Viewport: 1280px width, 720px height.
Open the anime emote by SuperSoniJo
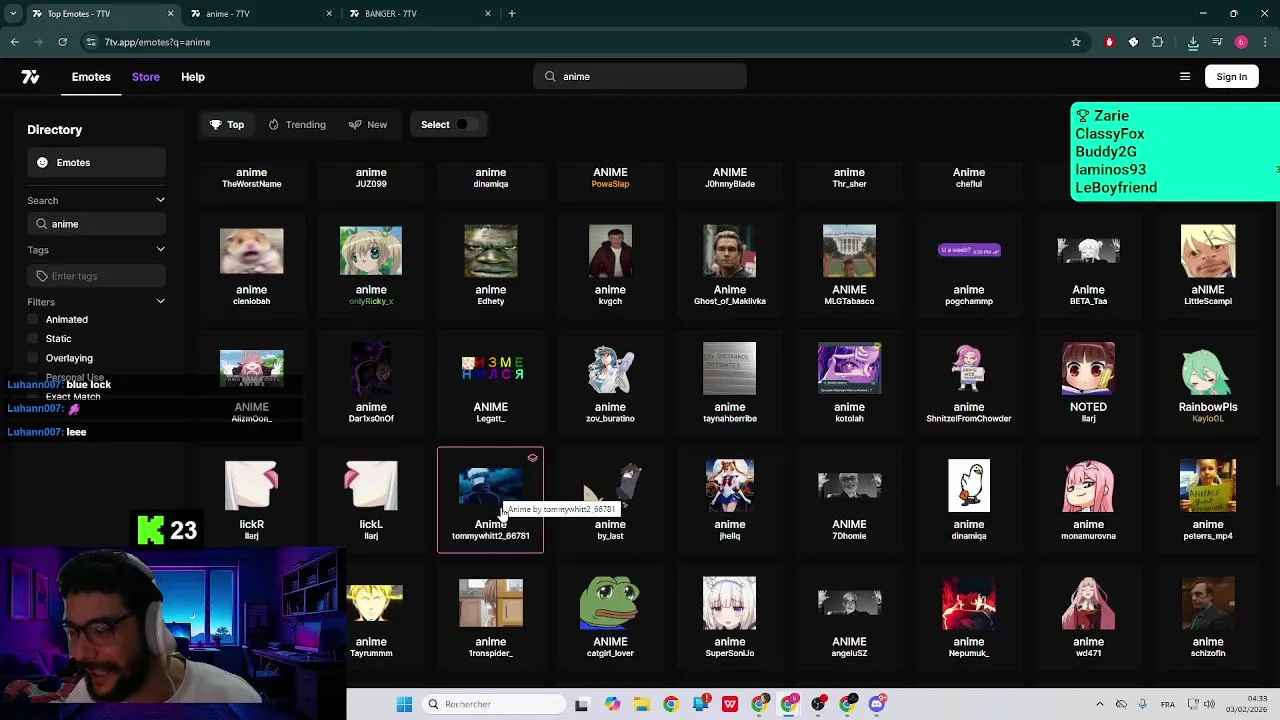pyautogui.click(x=730, y=618)
